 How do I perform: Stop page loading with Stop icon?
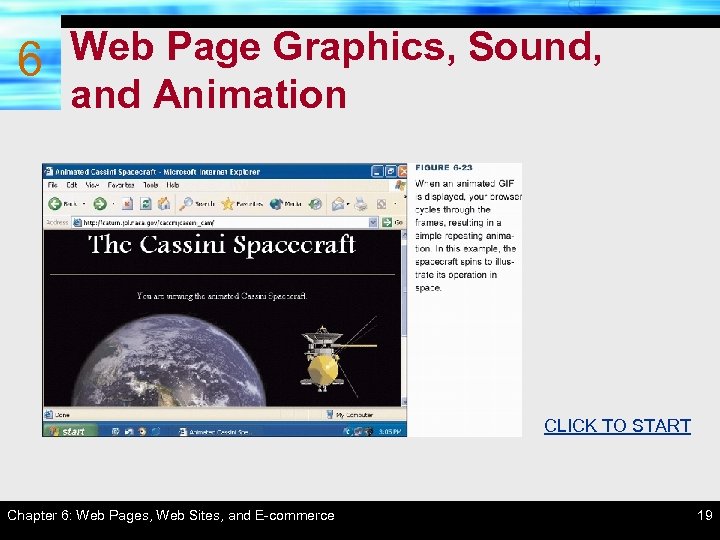(127, 203)
